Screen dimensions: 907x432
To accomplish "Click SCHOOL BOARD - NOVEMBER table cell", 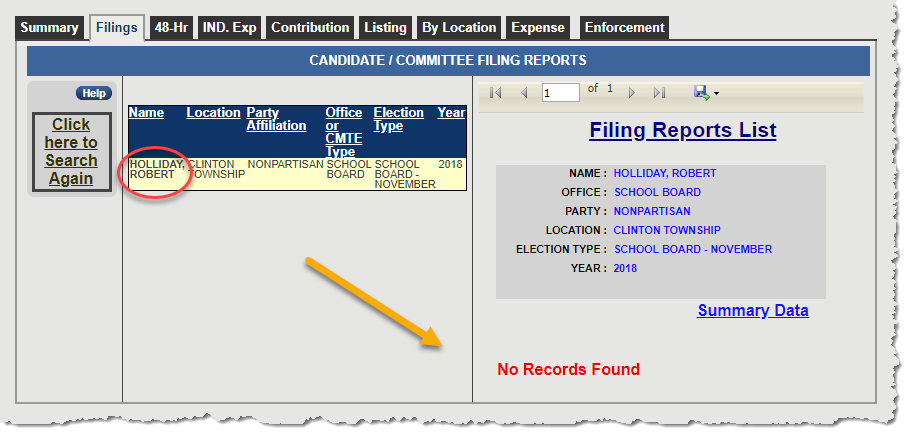I will click(405, 175).
